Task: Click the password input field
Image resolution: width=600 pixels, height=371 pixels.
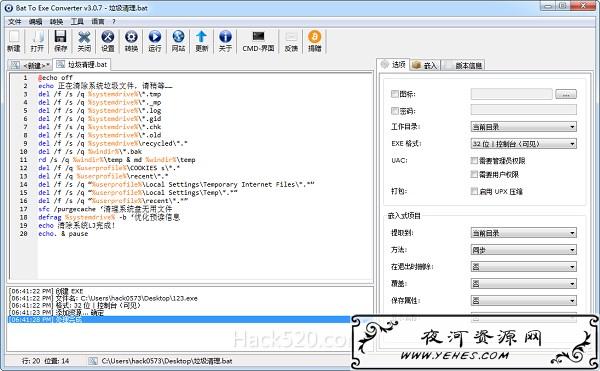Action: (x=523, y=110)
